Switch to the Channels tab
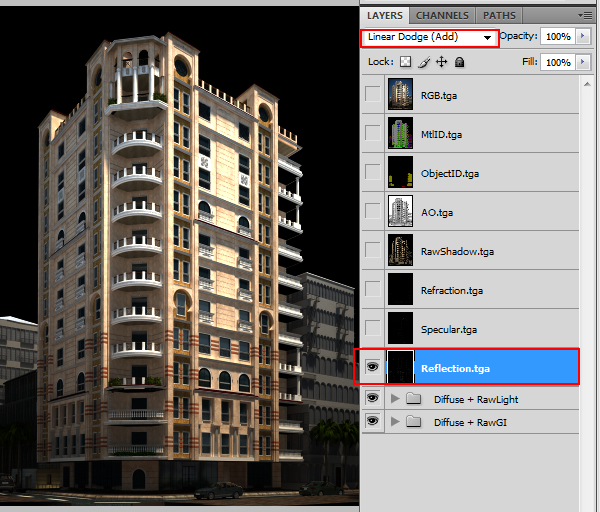 point(442,16)
